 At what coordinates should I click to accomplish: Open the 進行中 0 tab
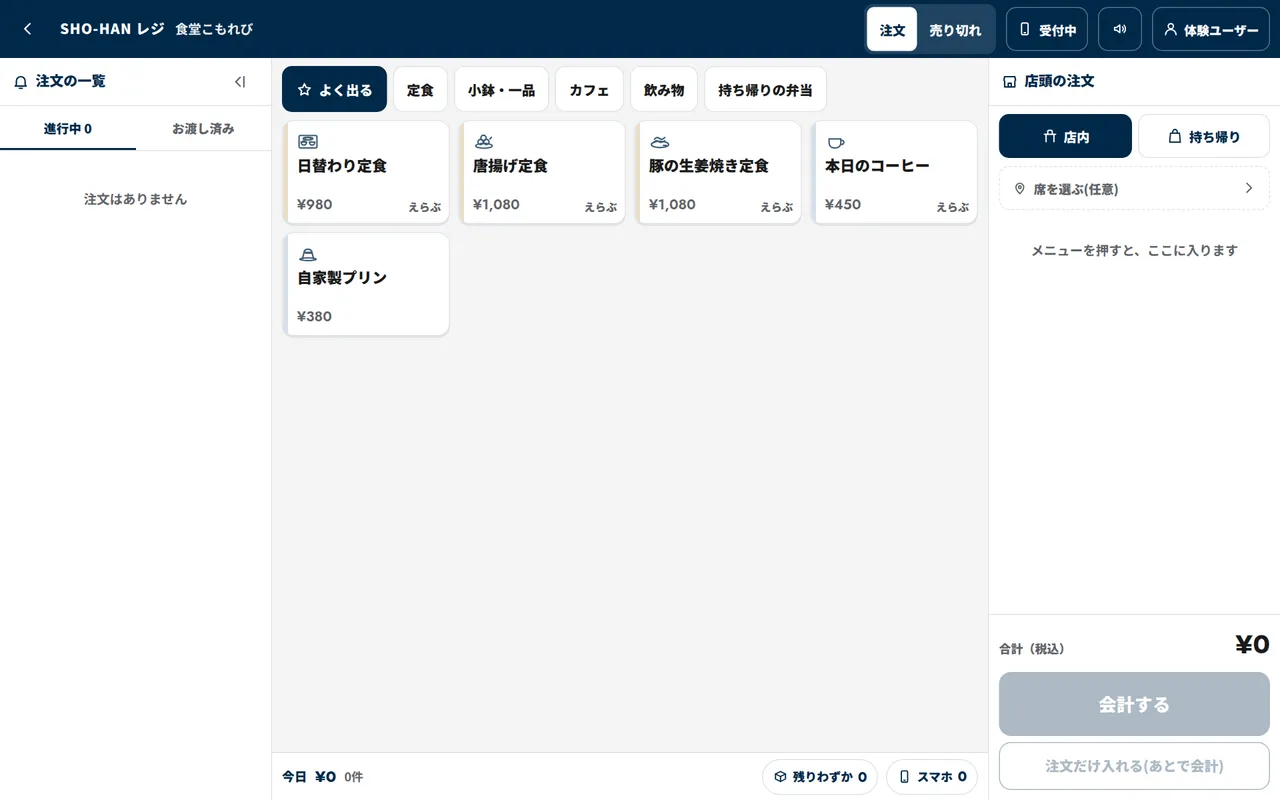68,129
